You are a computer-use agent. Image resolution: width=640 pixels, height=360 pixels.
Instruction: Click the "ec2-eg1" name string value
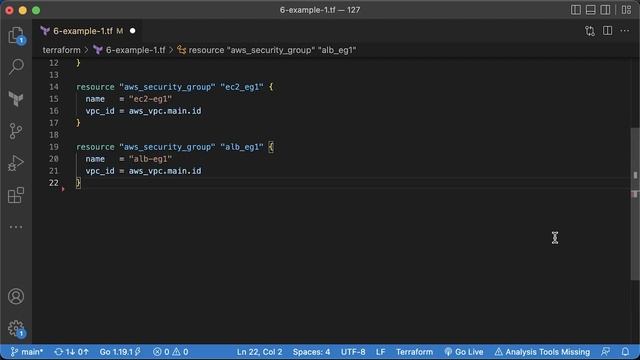[x=151, y=99]
